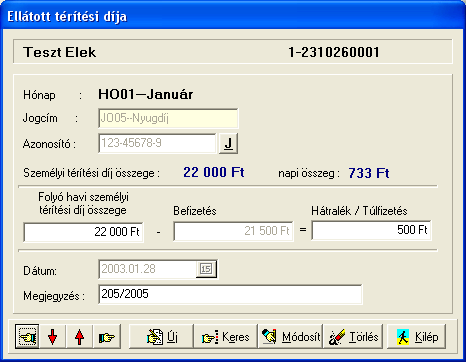Click the month value HO01—Január

[146, 95]
